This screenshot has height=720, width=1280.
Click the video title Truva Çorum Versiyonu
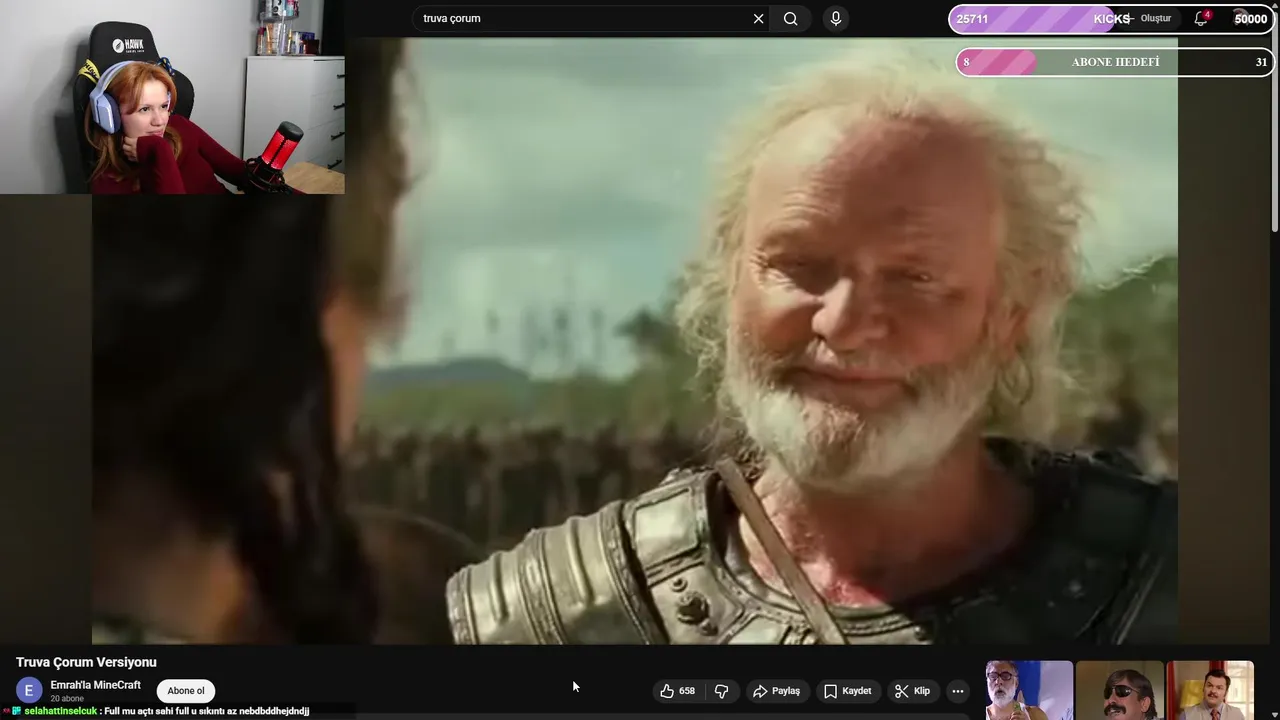(86, 662)
